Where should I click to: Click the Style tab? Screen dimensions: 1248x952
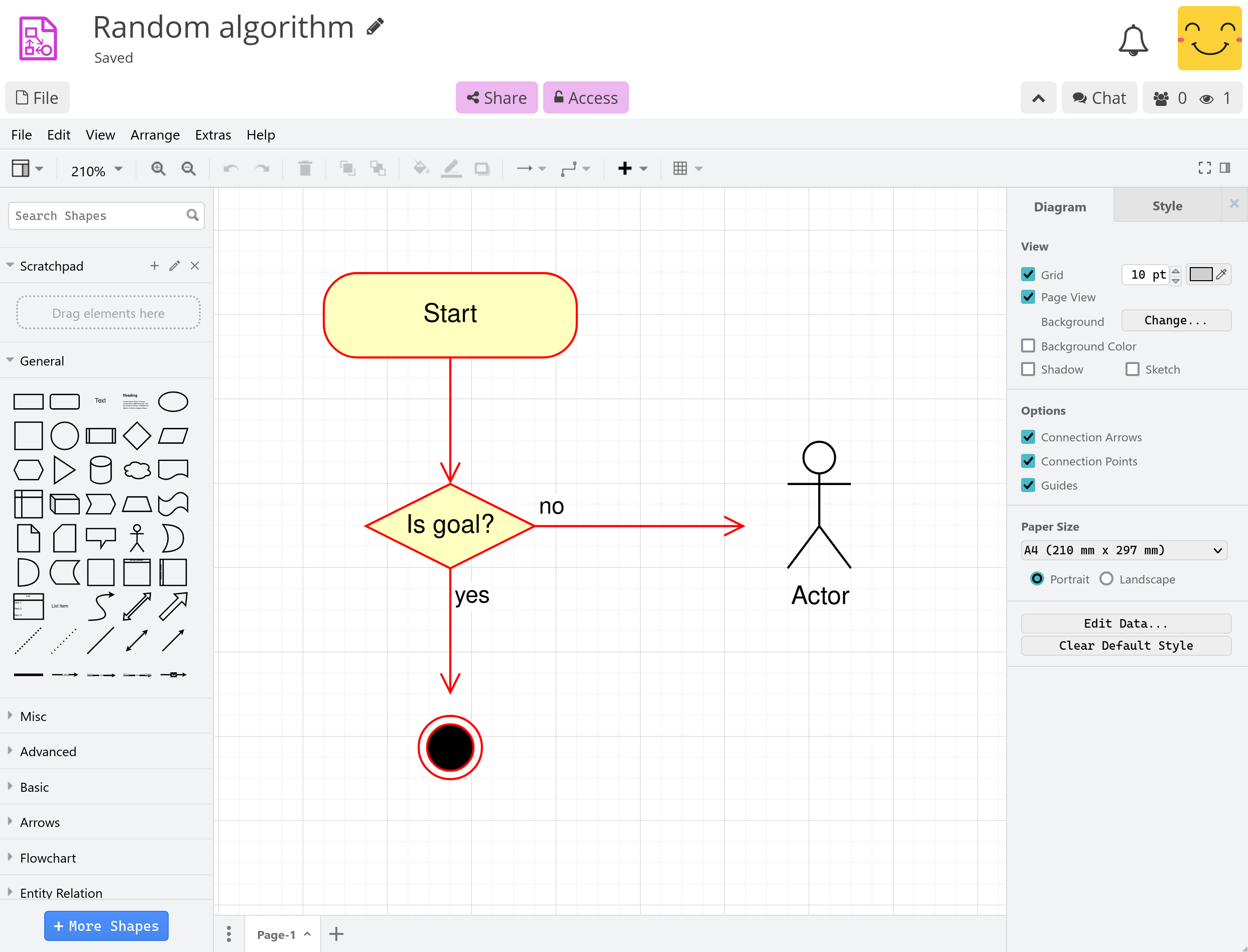[1166, 206]
